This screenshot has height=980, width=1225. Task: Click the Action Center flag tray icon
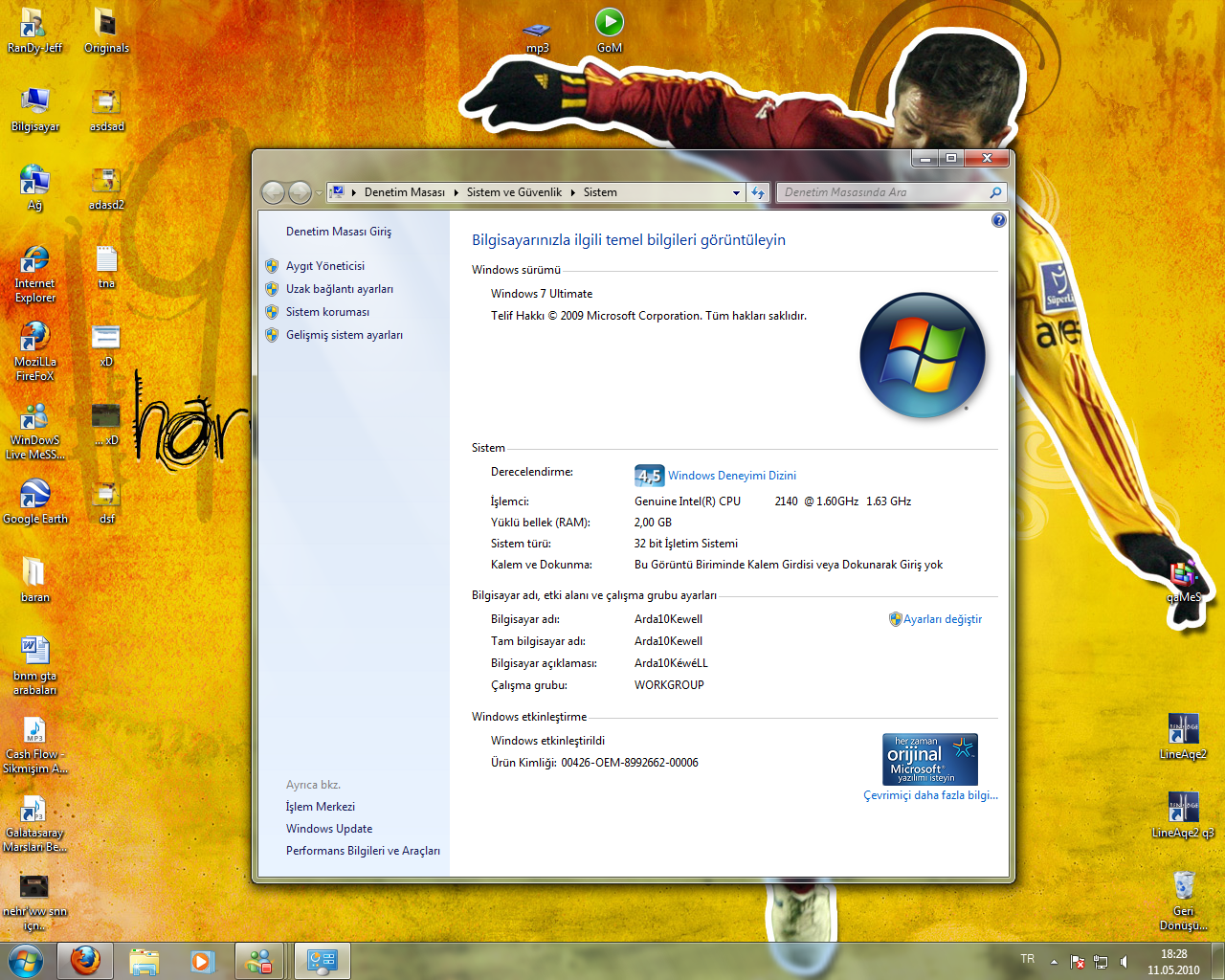click(1077, 961)
